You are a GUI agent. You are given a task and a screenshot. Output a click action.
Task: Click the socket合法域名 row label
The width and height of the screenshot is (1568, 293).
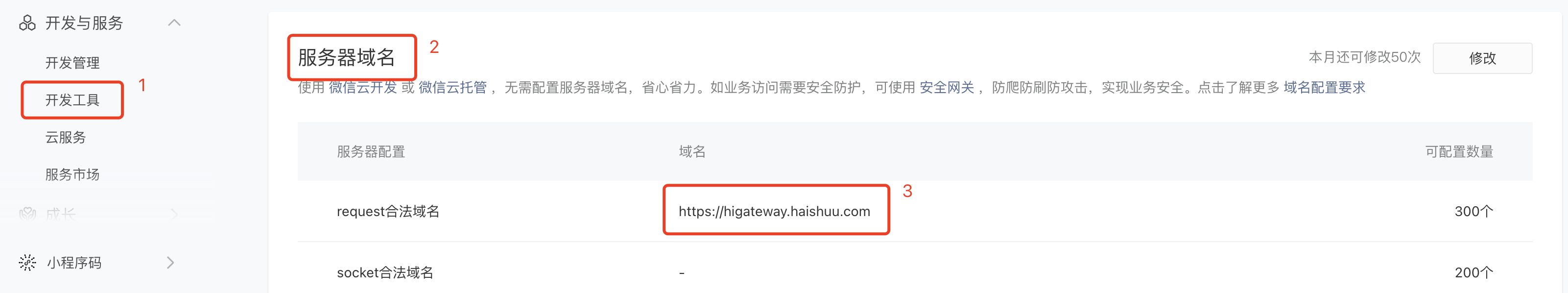pos(385,273)
